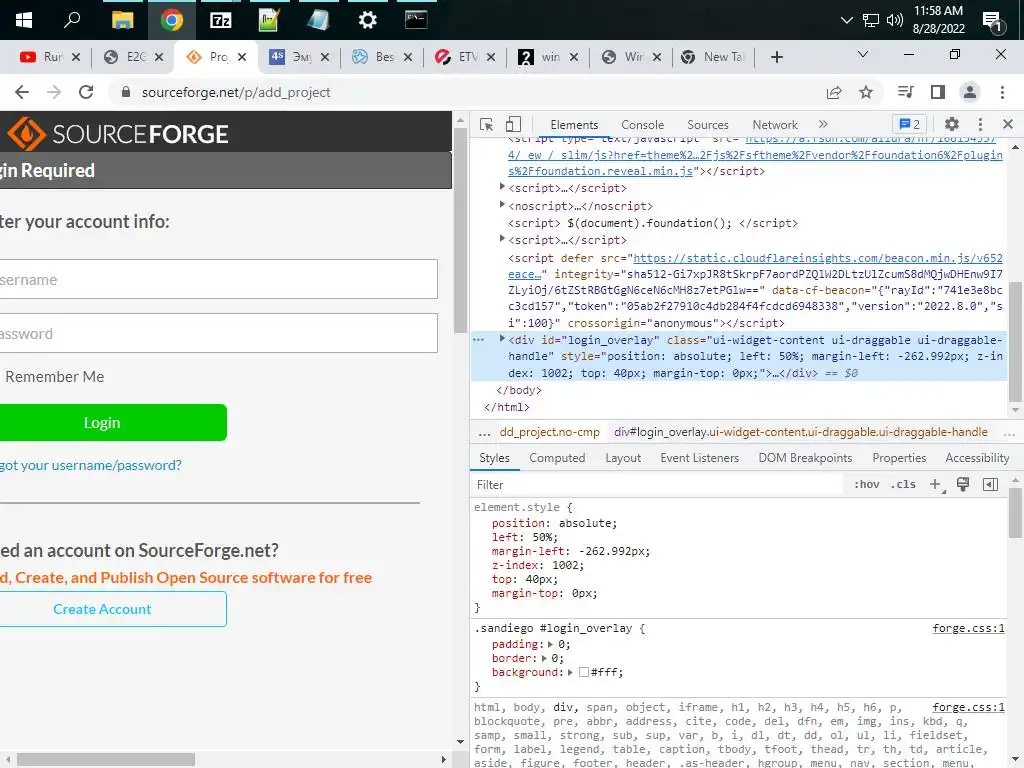This screenshot has width=1024, height=768.
Task: Open the forgot username/password link
Action: [x=91, y=465]
